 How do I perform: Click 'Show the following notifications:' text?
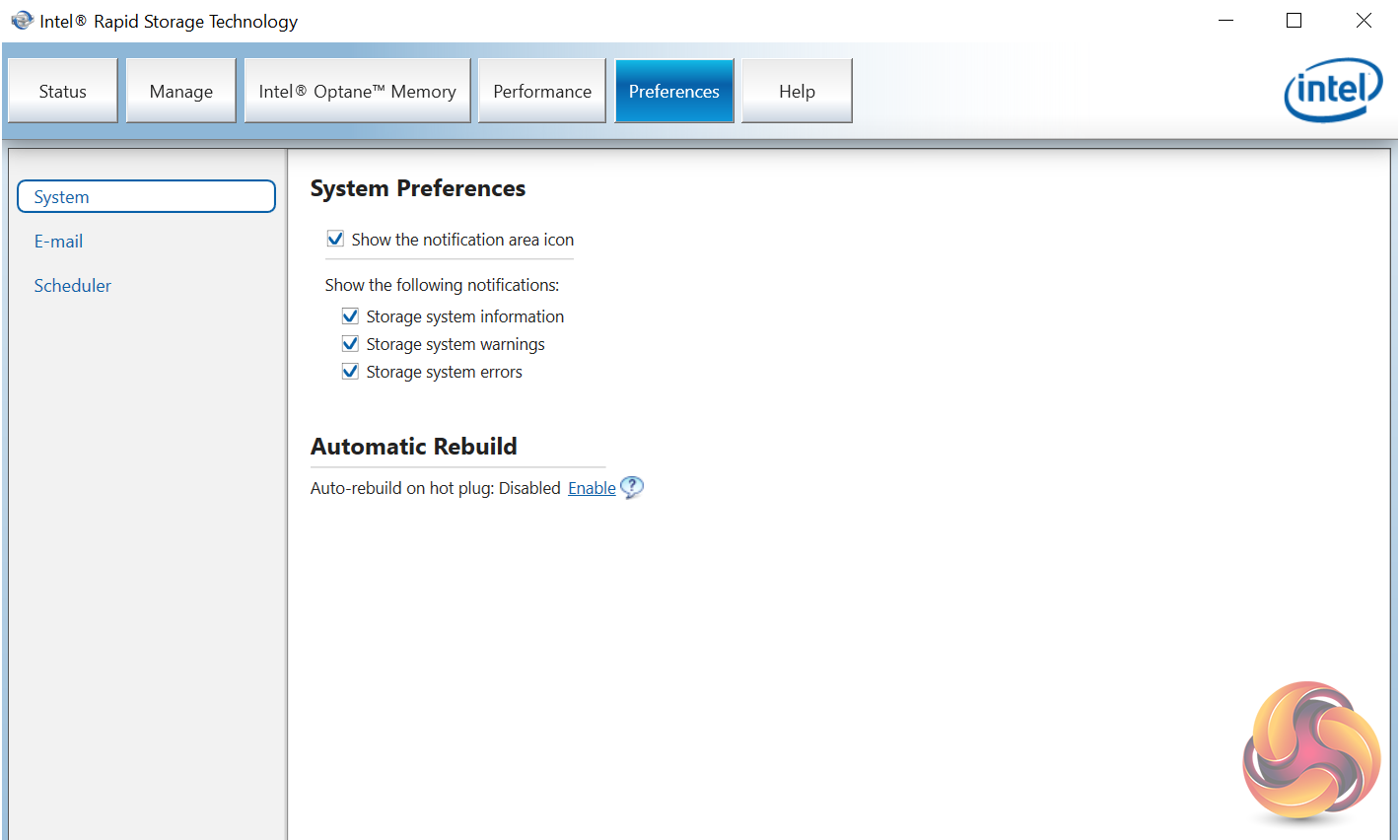pyautogui.click(x=442, y=285)
